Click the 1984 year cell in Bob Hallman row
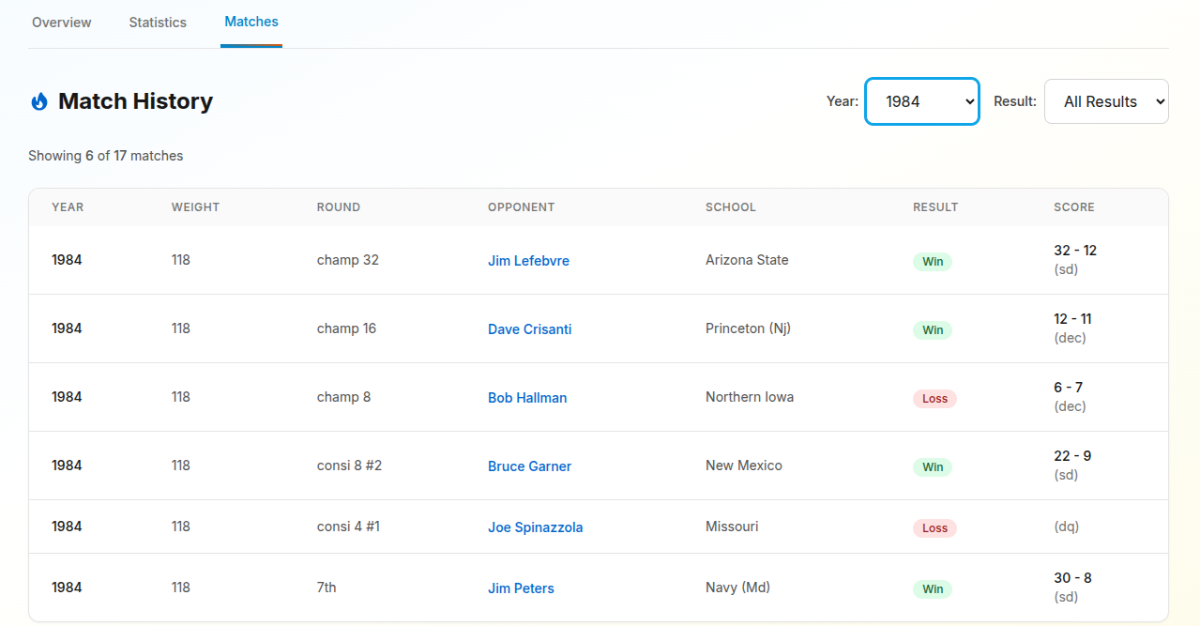 [67, 397]
